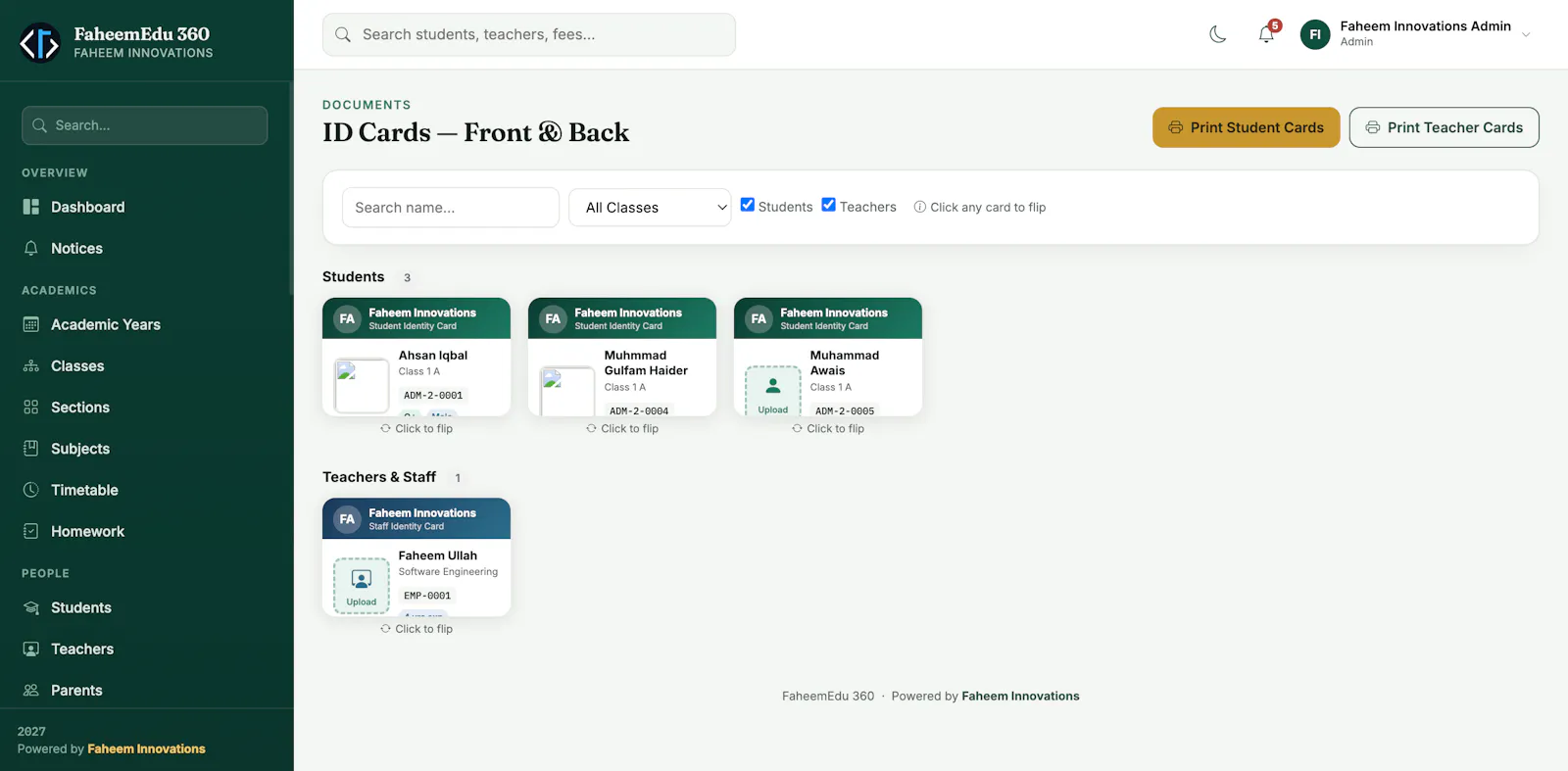Click the Homework checklist icon

[31, 531]
